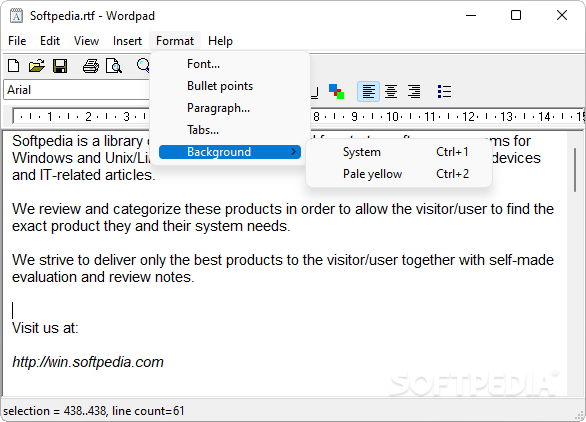This screenshot has height=422, width=586.
Task: Save the document with the floppy disk icon
Action: tap(60, 66)
